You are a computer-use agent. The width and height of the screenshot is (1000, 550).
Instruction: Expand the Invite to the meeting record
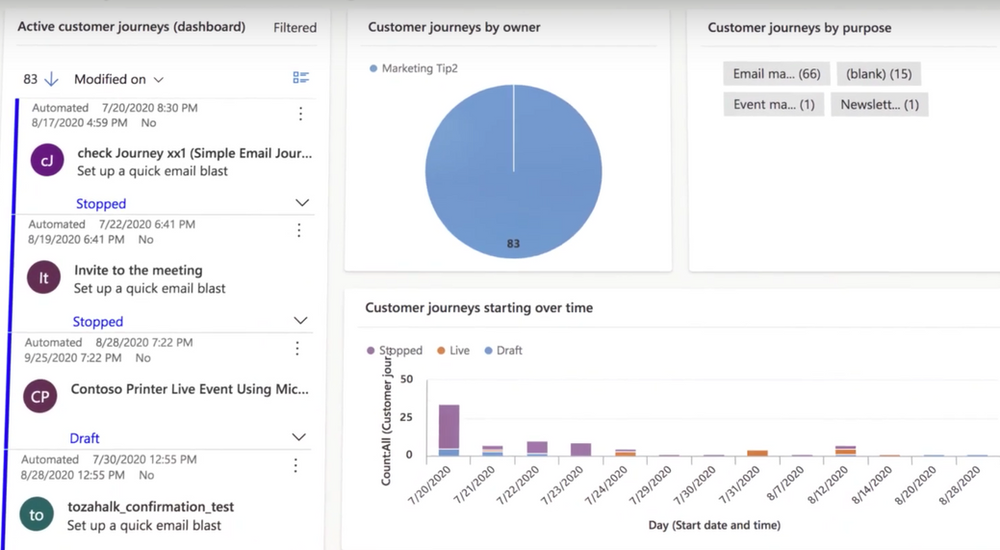pyautogui.click(x=301, y=321)
